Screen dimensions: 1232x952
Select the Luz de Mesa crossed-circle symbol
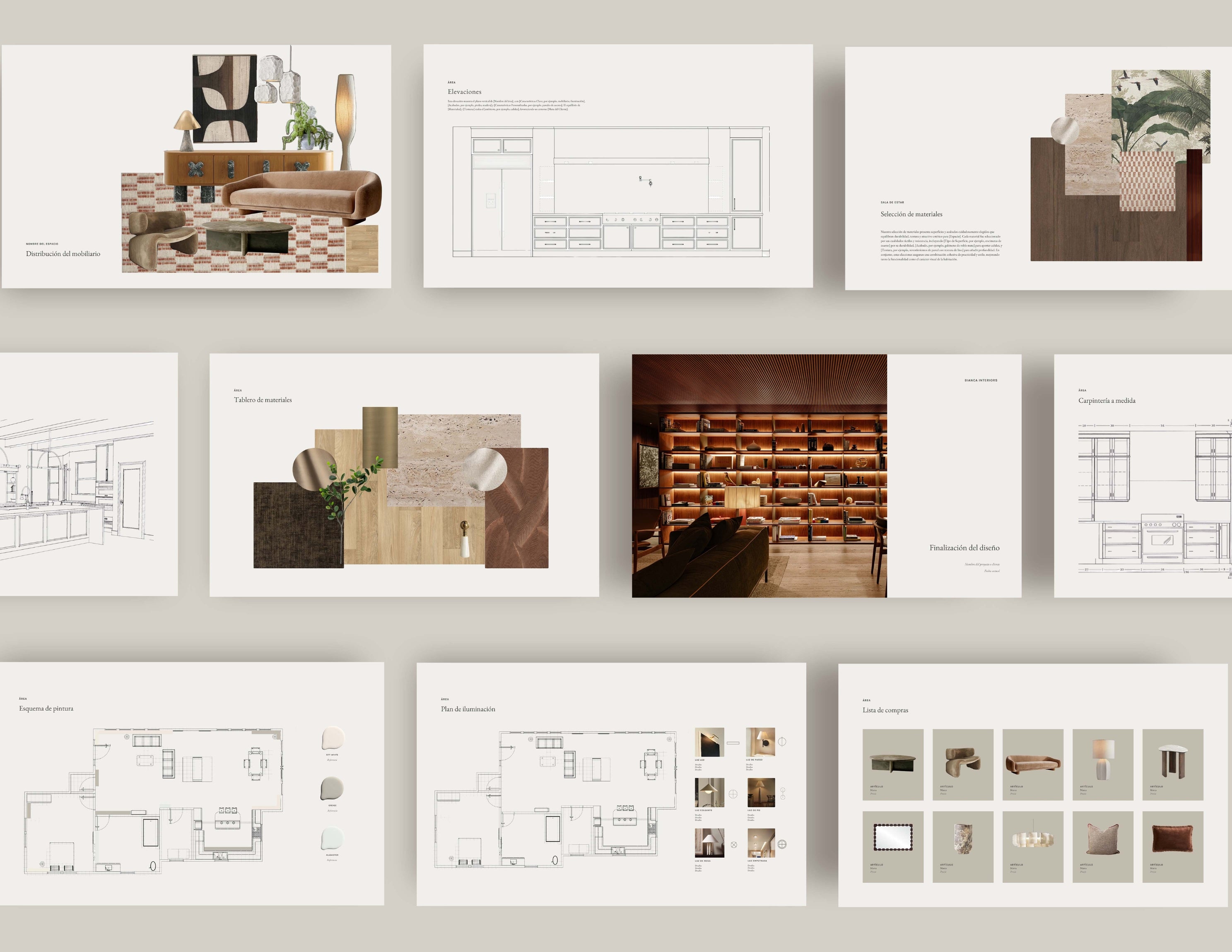[734, 845]
